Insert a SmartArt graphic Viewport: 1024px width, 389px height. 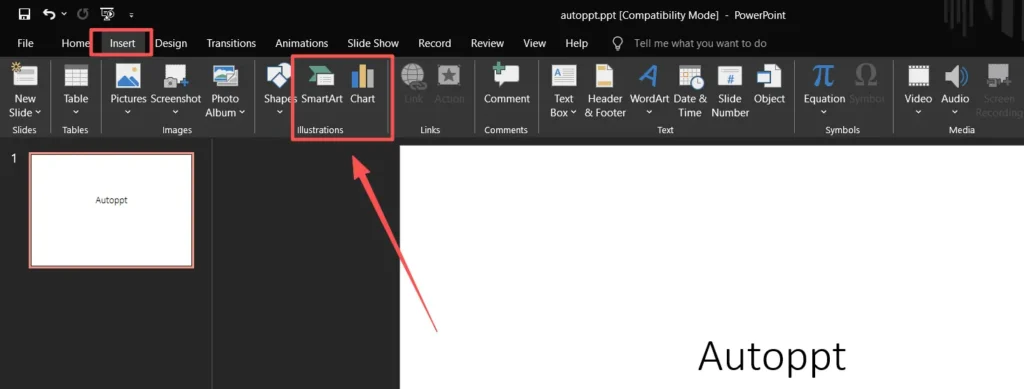[321, 84]
